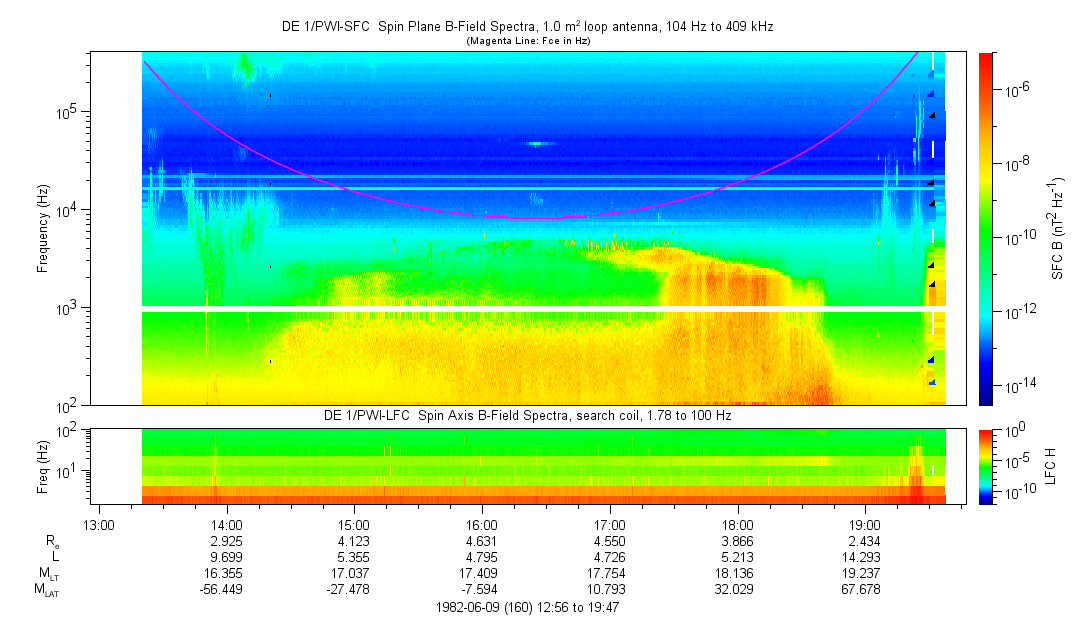Image resolution: width=1083 pixels, height=620 pixels.
Task: Click the MLAT value -56.449
Action: click(x=227, y=589)
